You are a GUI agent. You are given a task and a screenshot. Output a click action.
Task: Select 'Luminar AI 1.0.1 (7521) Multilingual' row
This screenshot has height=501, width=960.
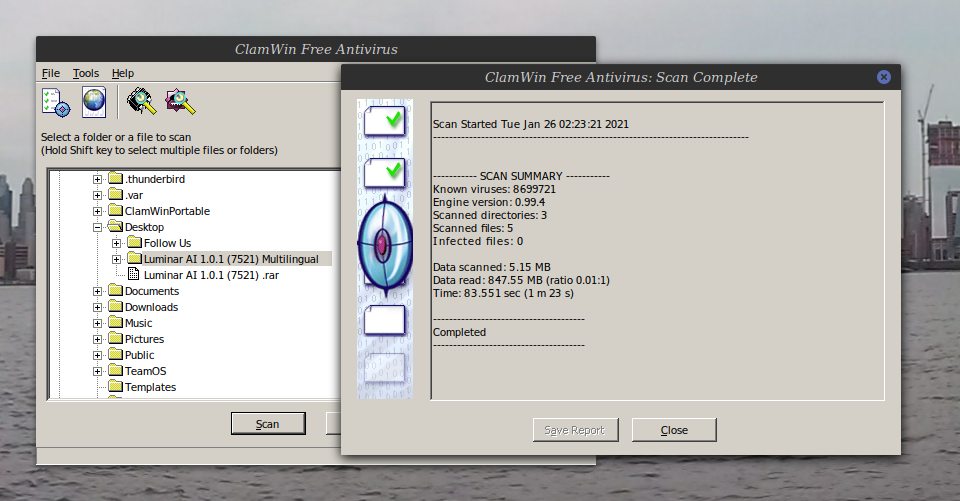tap(231, 260)
